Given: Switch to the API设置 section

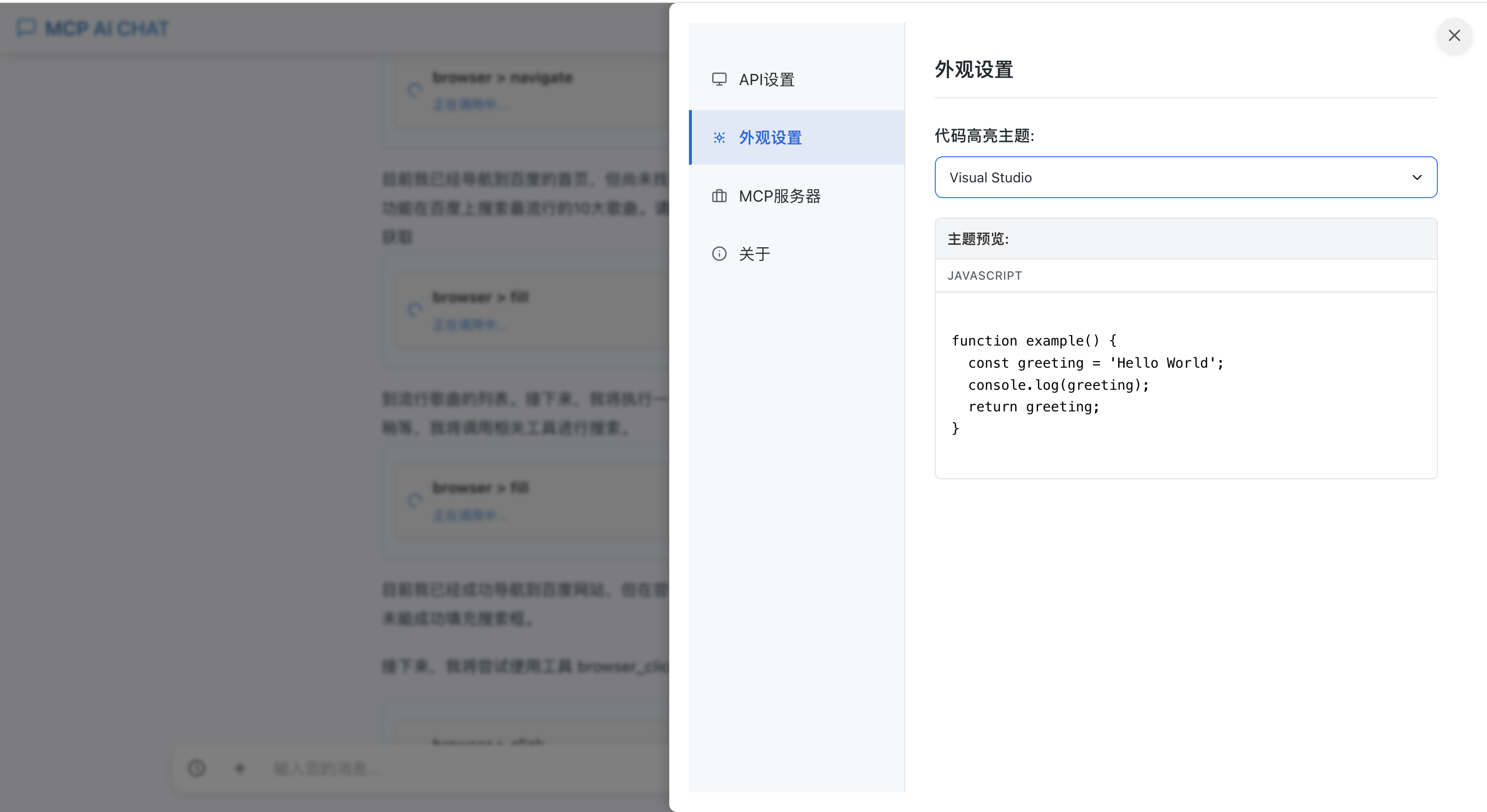Looking at the screenshot, I should point(767,79).
